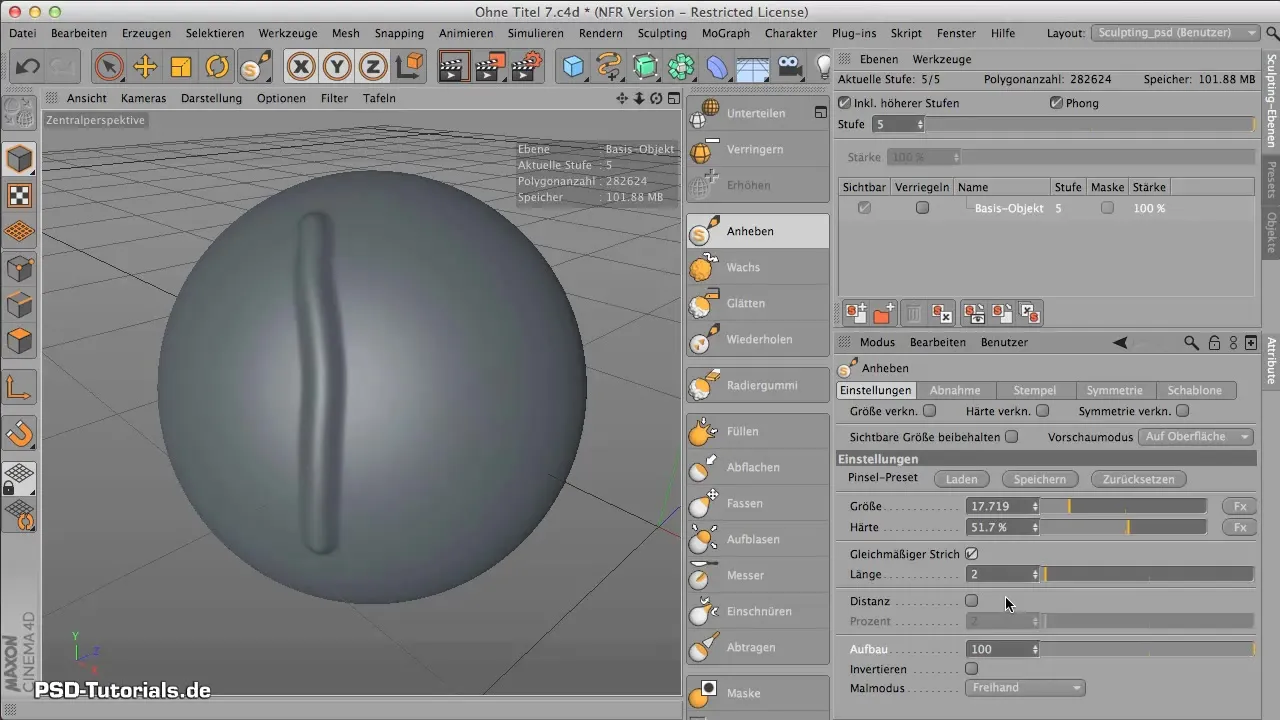Toggle Inkl. höherer Stufen checkbox
1280x720 pixels.
click(845, 103)
